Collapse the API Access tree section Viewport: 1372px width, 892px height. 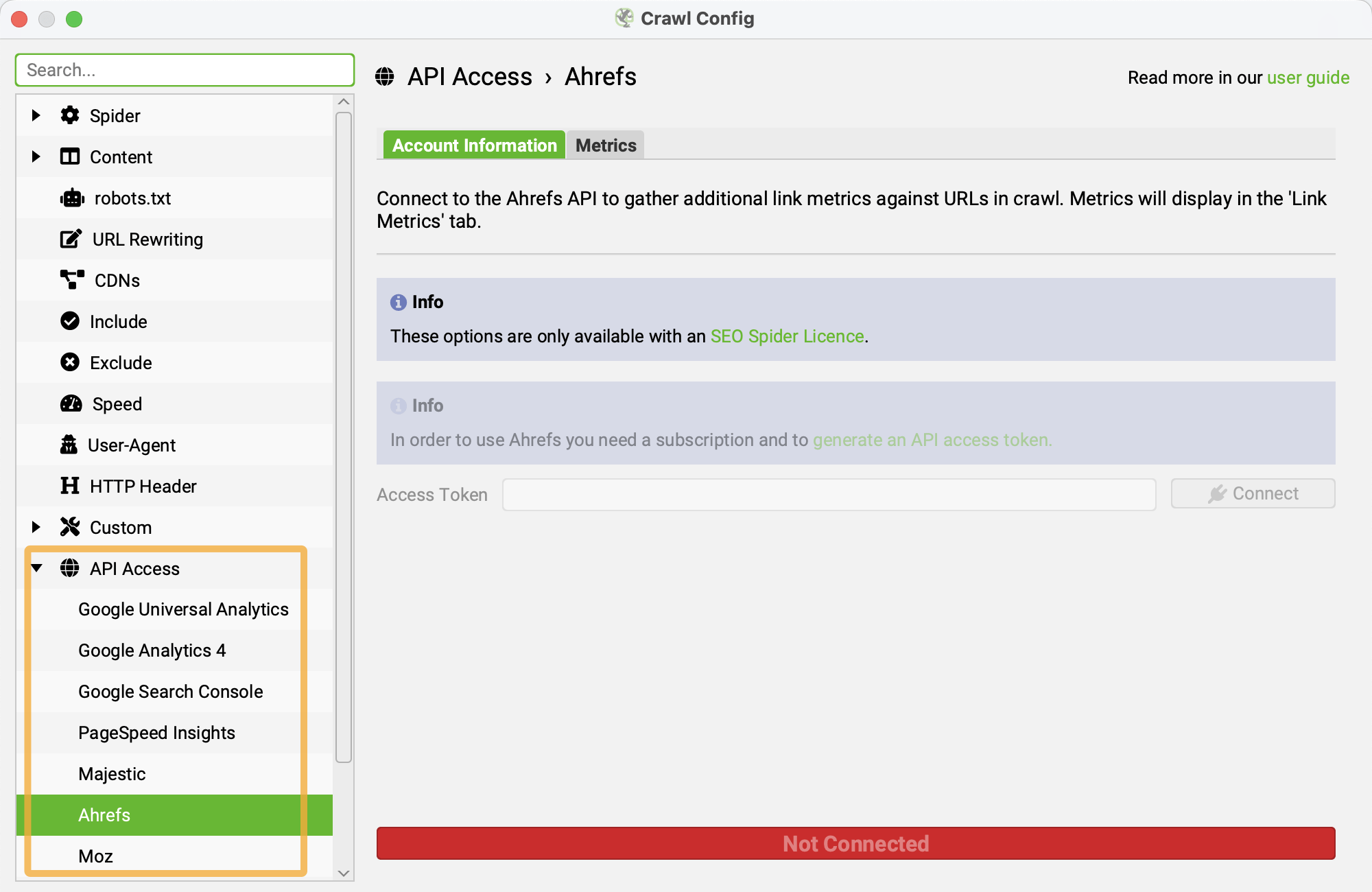pyautogui.click(x=37, y=568)
